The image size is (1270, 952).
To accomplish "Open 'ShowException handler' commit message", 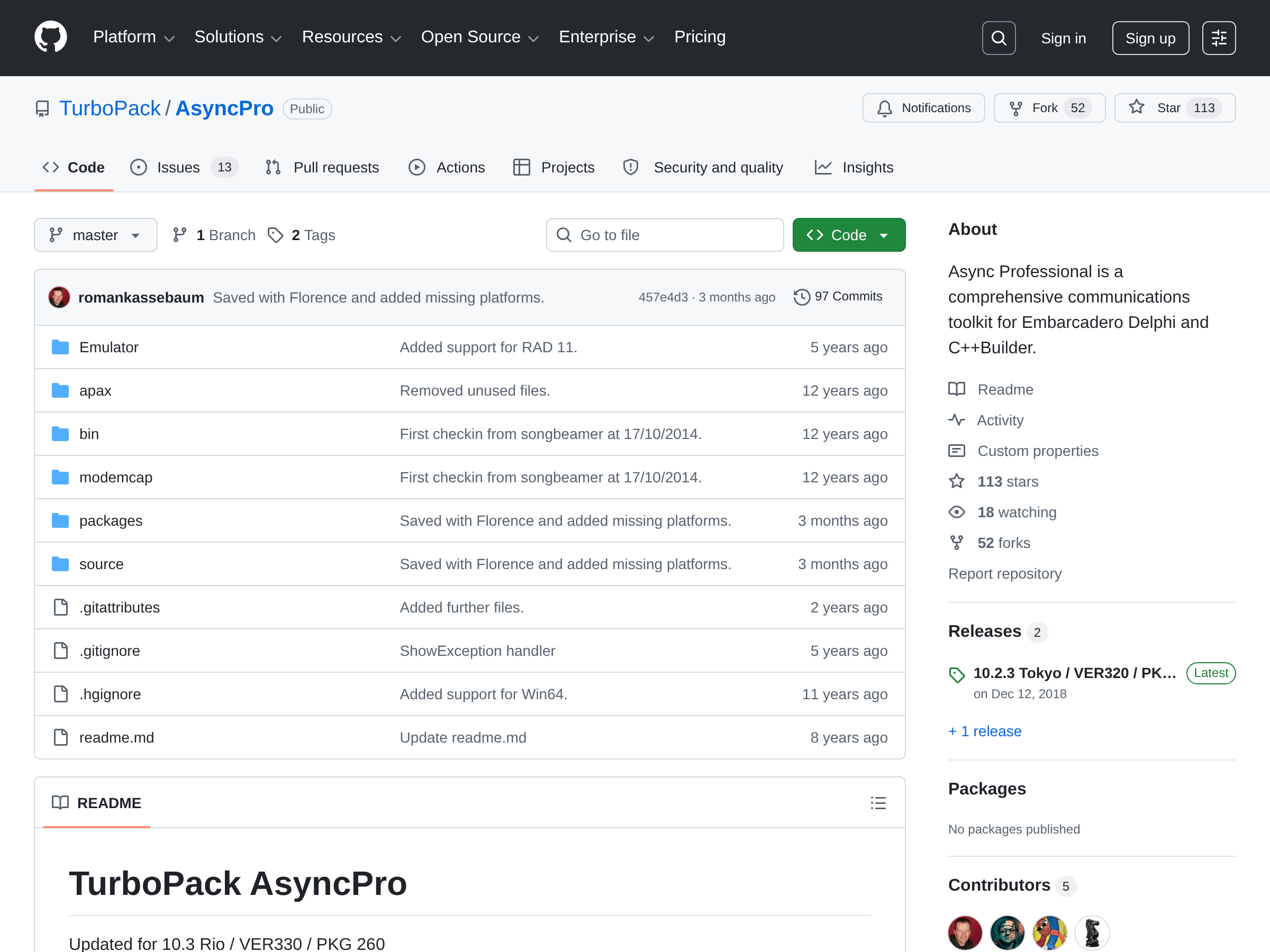I will click(477, 651).
